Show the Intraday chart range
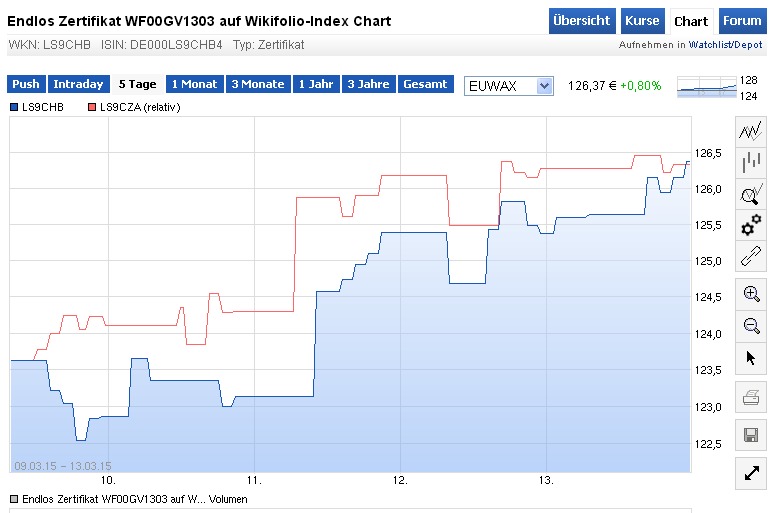The image size is (777, 513). 78,84
